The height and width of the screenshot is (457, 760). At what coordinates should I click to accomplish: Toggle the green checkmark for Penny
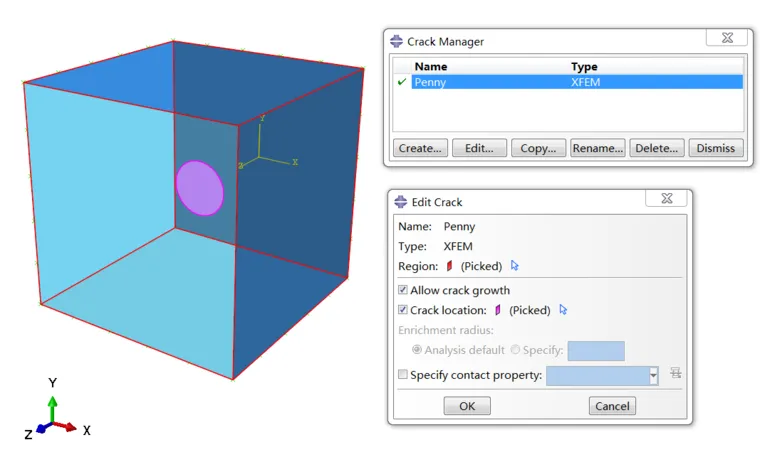click(x=402, y=82)
